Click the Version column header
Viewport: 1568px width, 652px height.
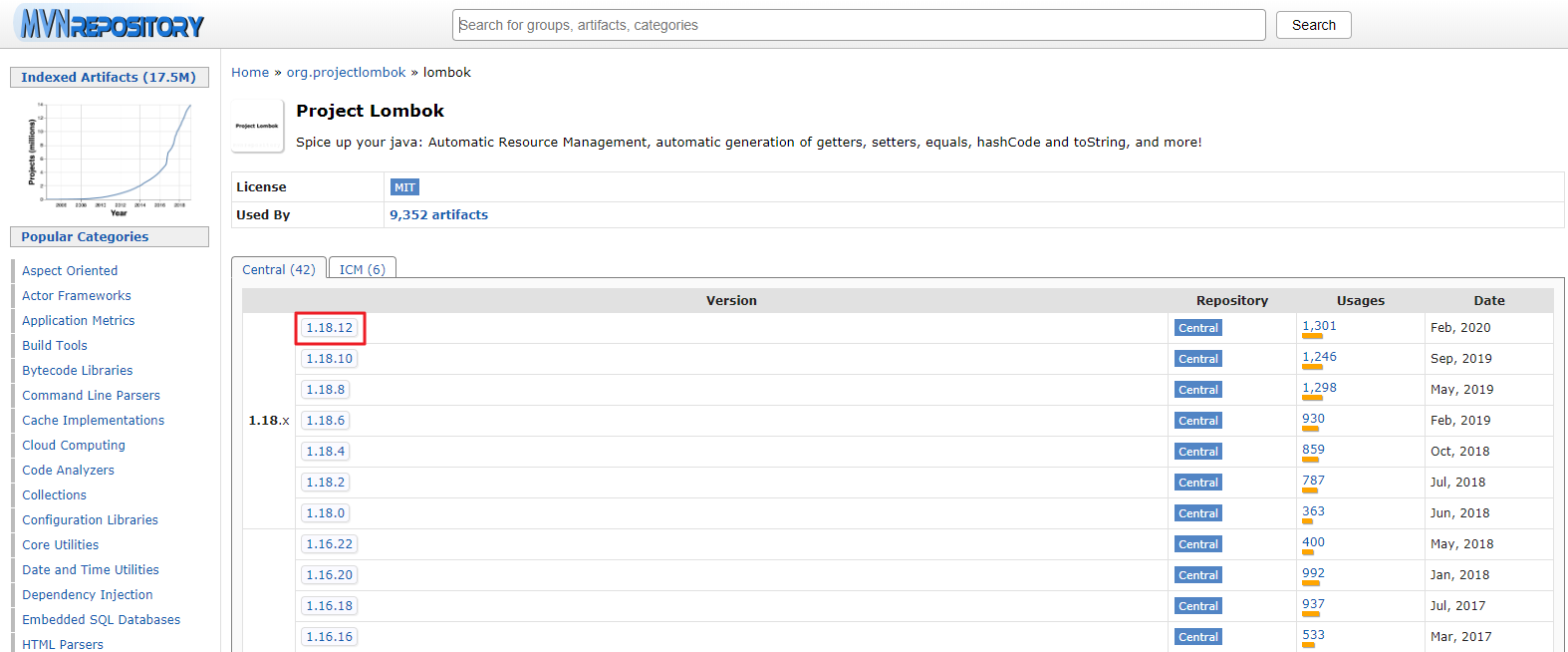click(x=731, y=301)
